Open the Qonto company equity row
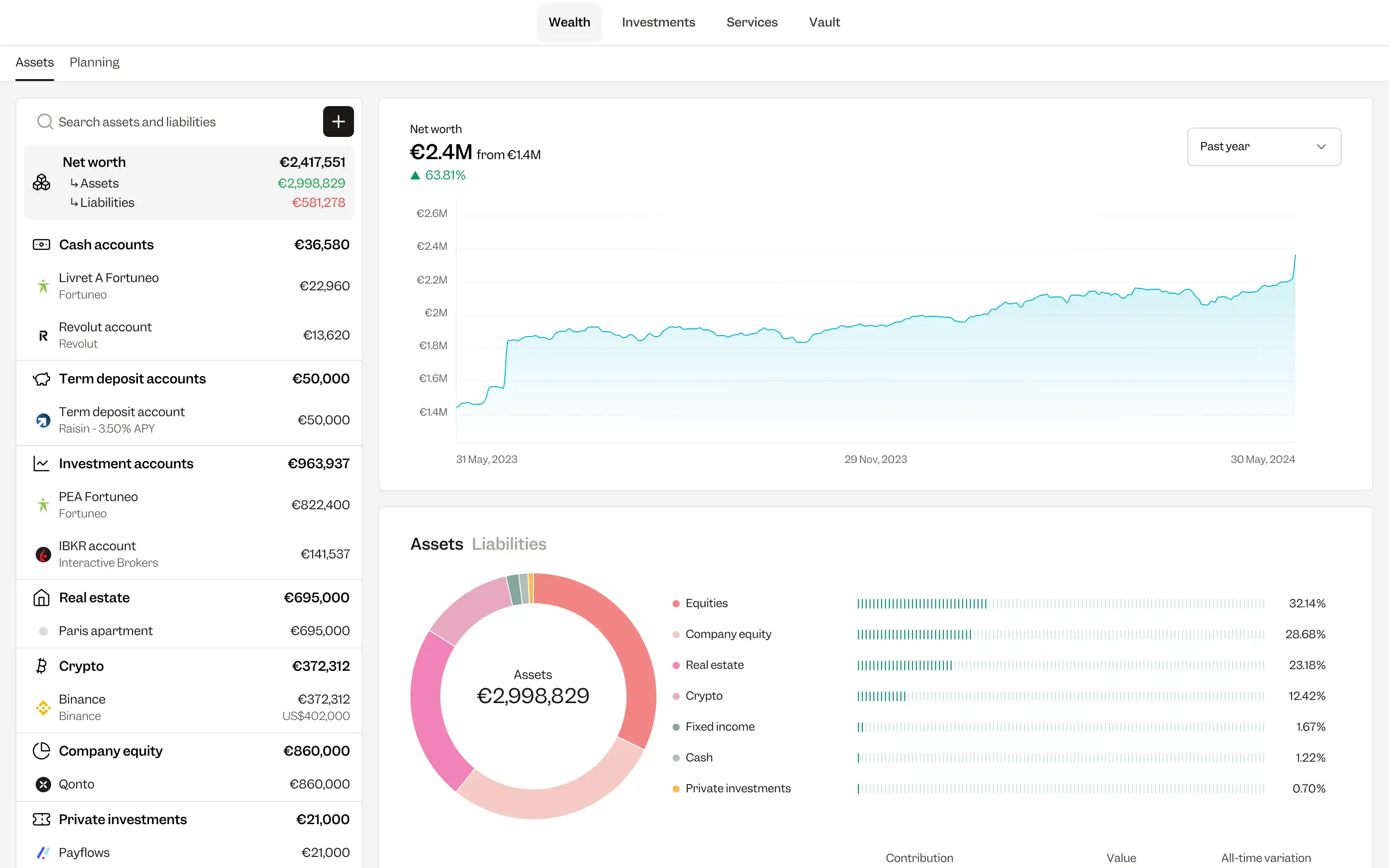 (x=189, y=784)
